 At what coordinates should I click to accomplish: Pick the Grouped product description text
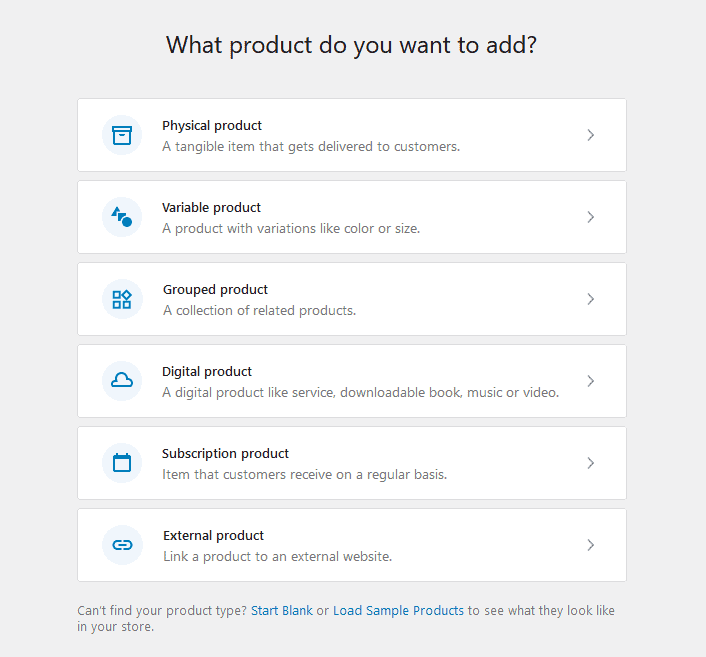(x=259, y=310)
